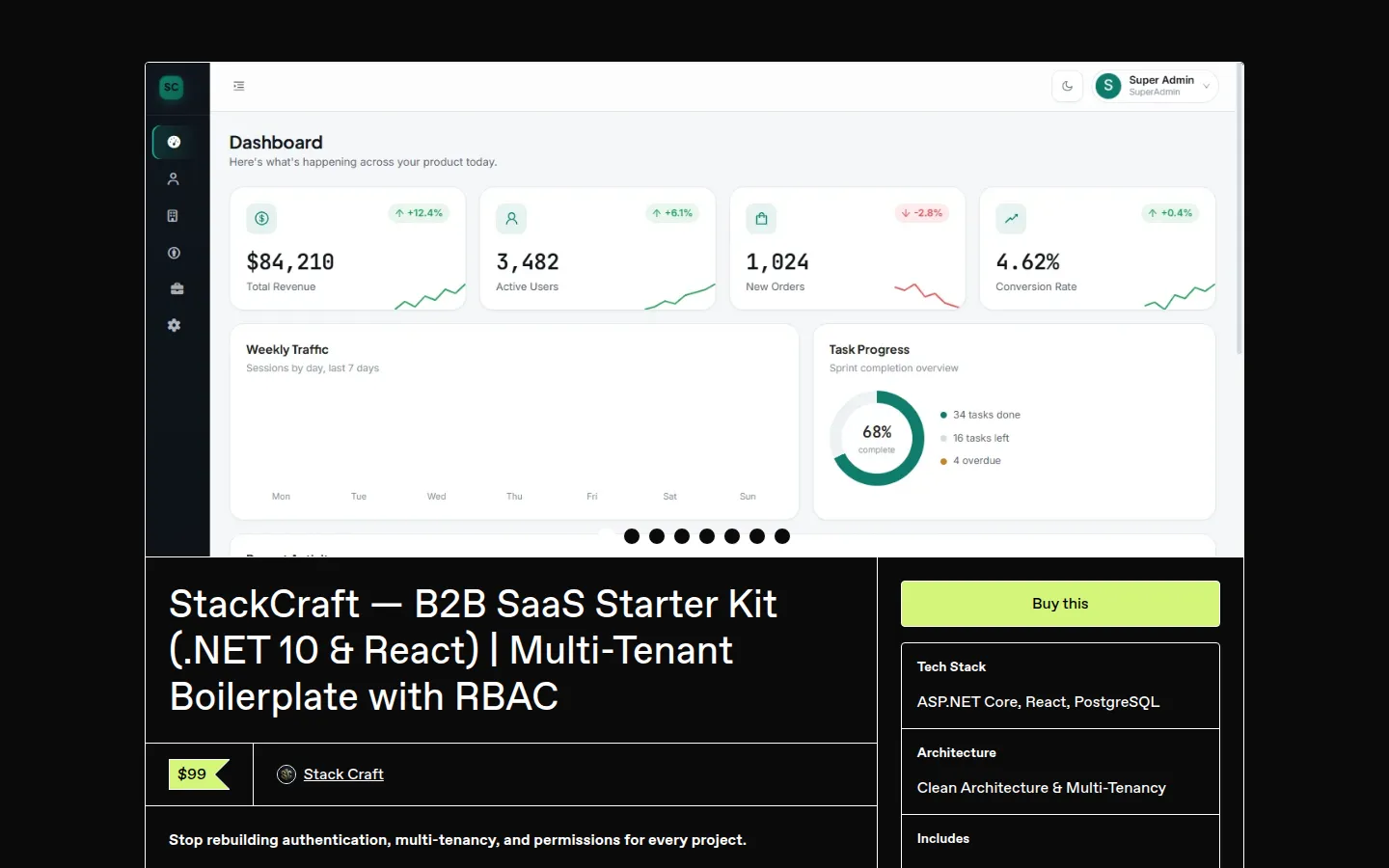Click the 'Stop rebuilding authentication' description line
The height and width of the screenshot is (868, 1389).
click(457, 840)
